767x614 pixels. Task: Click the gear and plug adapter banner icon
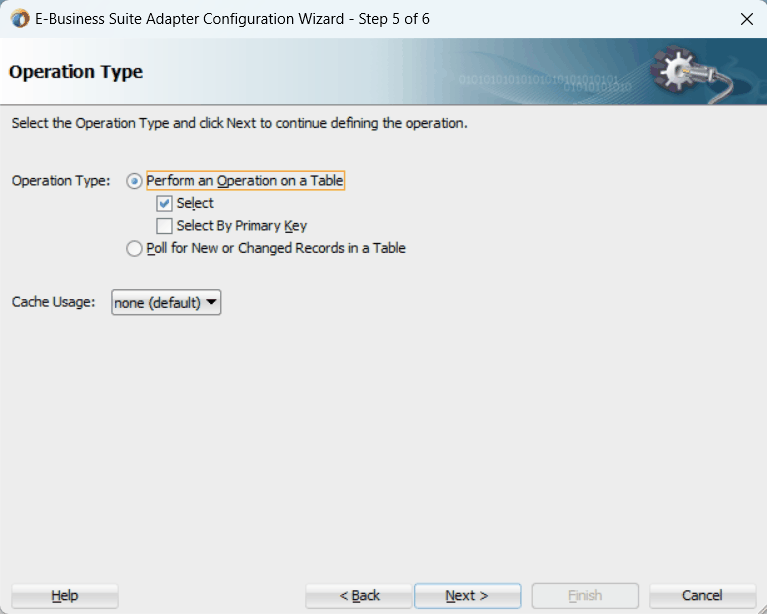690,73
